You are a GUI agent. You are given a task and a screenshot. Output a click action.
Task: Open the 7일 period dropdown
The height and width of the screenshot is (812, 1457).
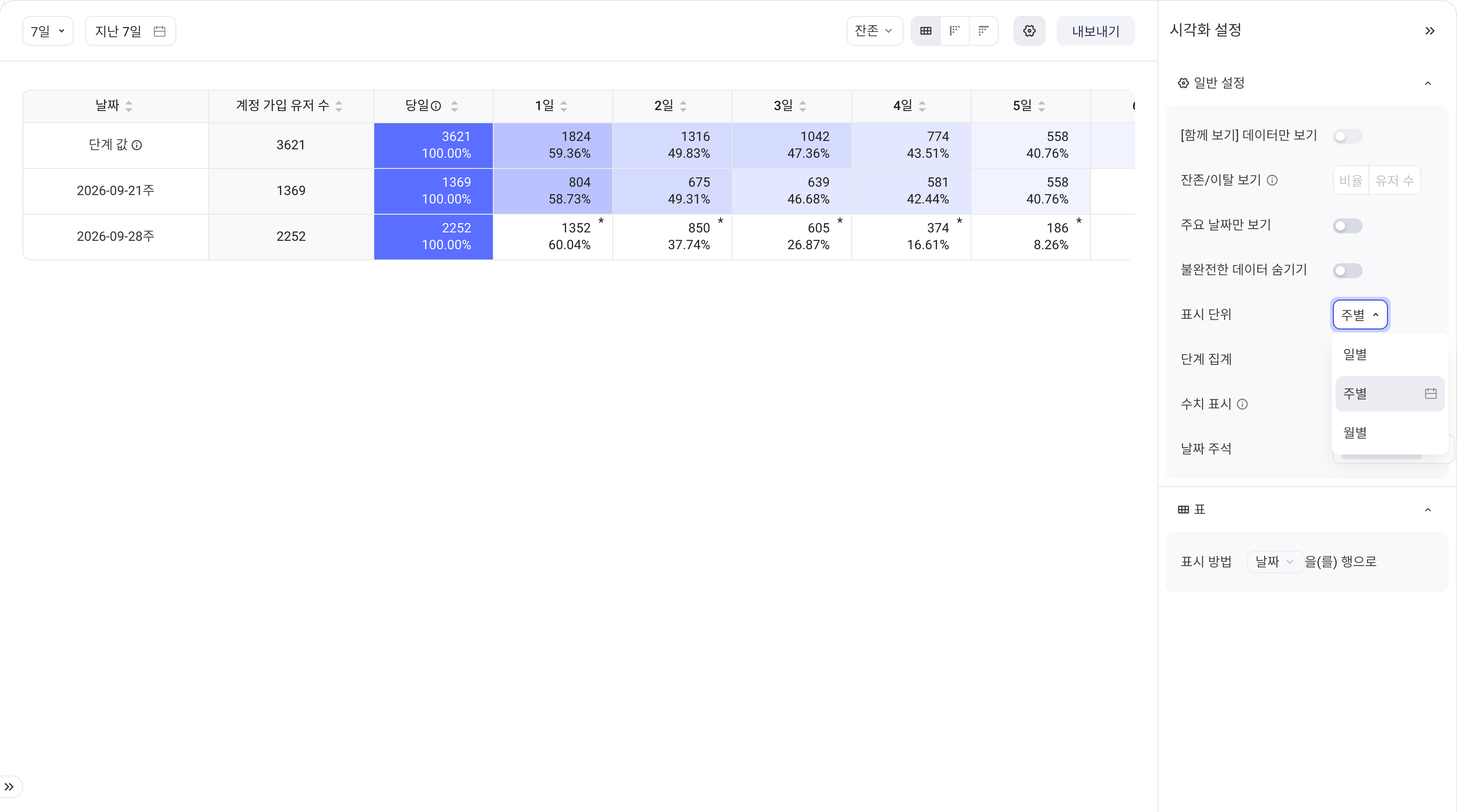pos(48,30)
